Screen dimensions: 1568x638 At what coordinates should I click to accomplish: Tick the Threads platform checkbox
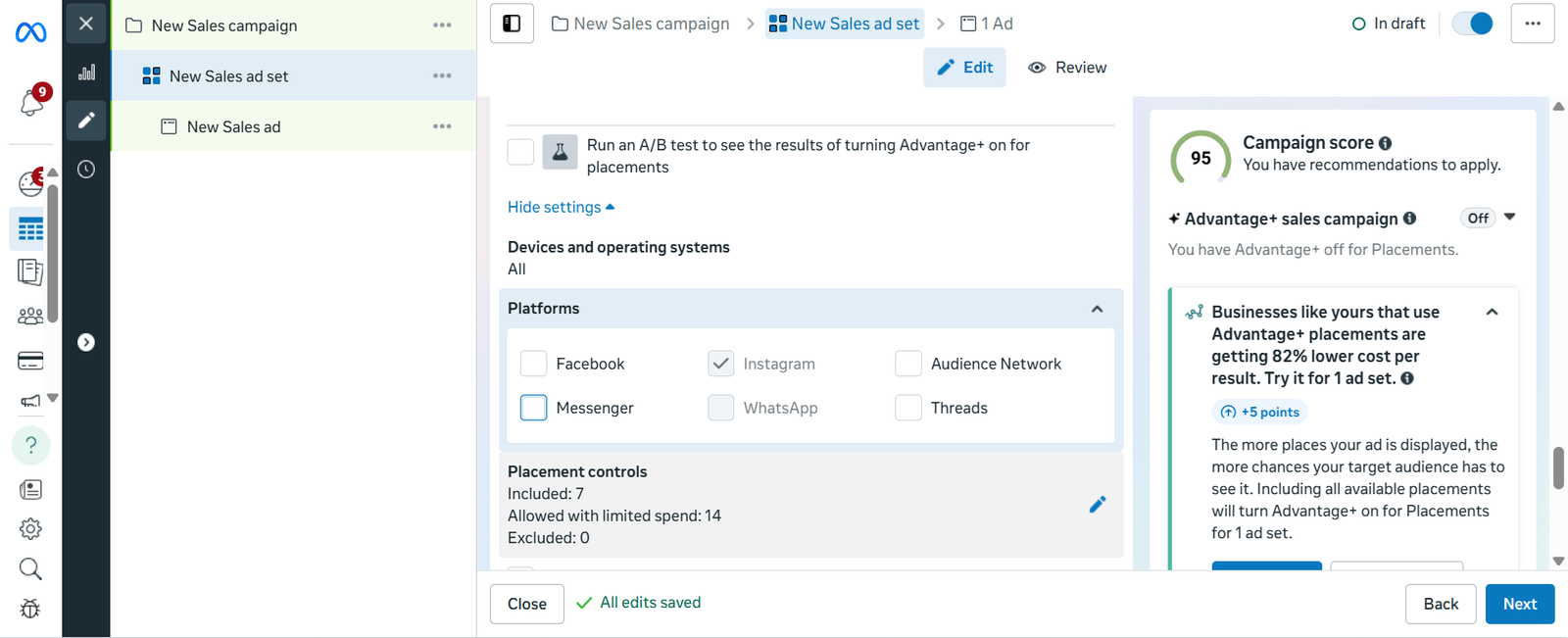[x=908, y=408]
